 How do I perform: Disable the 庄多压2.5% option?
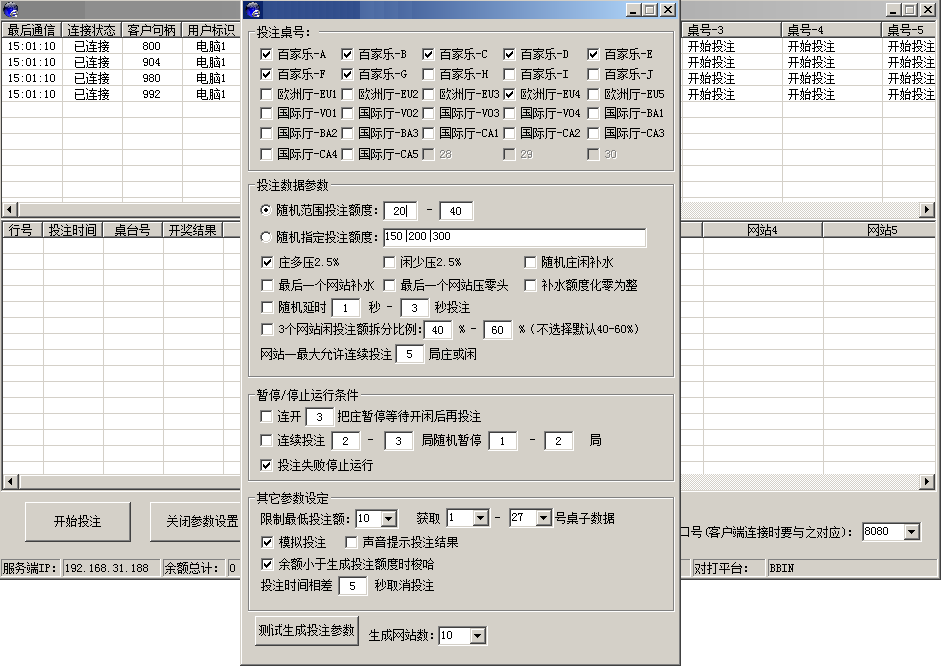click(x=268, y=262)
